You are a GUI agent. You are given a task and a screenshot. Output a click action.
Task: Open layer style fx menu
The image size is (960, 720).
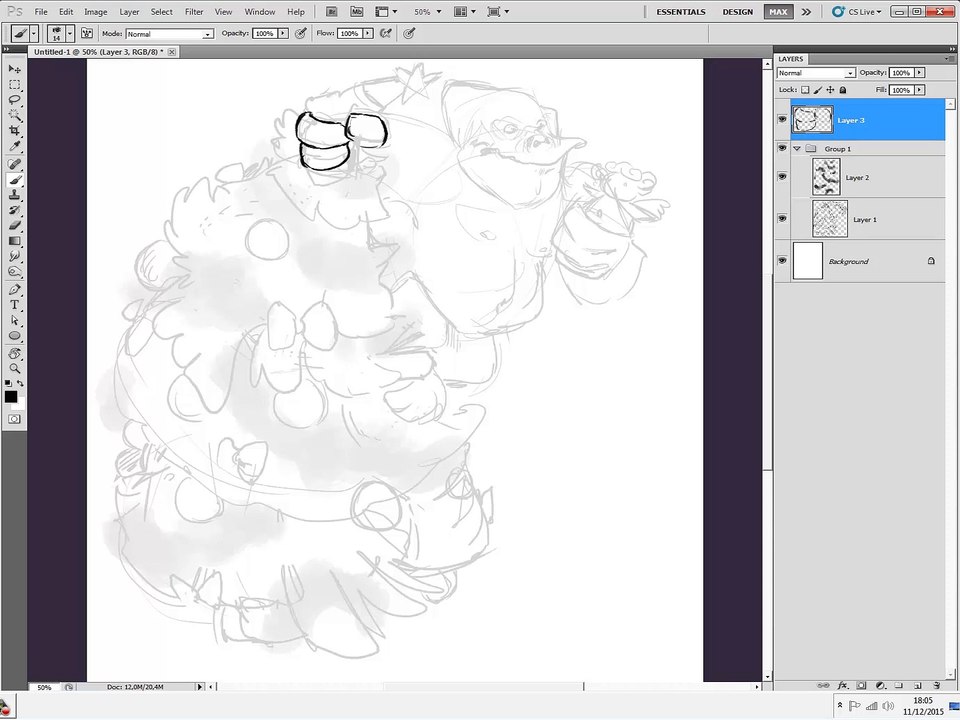point(842,685)
